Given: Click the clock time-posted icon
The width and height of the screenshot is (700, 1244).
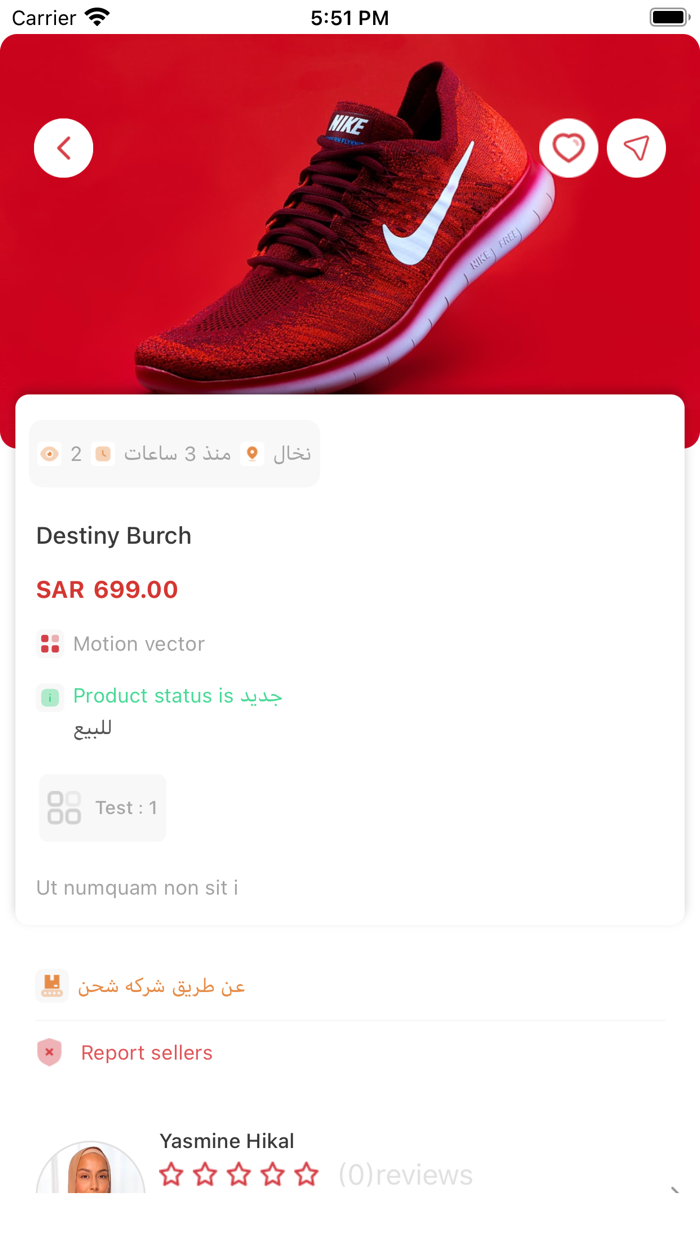Looking at the screenshot, I should [103, 454].
